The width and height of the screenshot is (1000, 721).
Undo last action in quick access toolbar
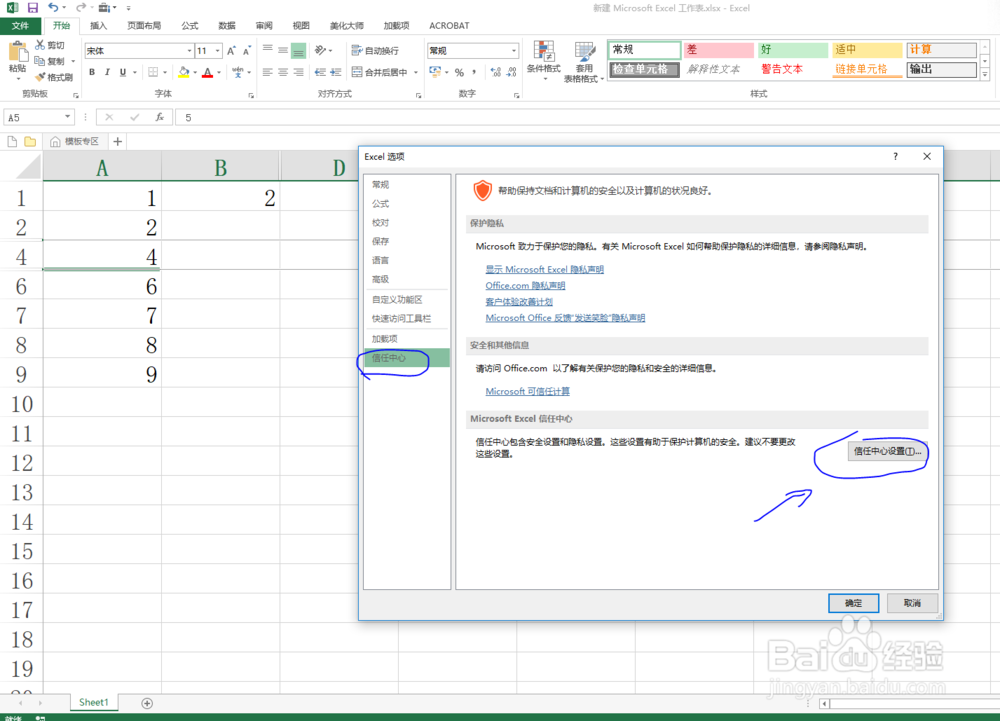coord(53,8)
